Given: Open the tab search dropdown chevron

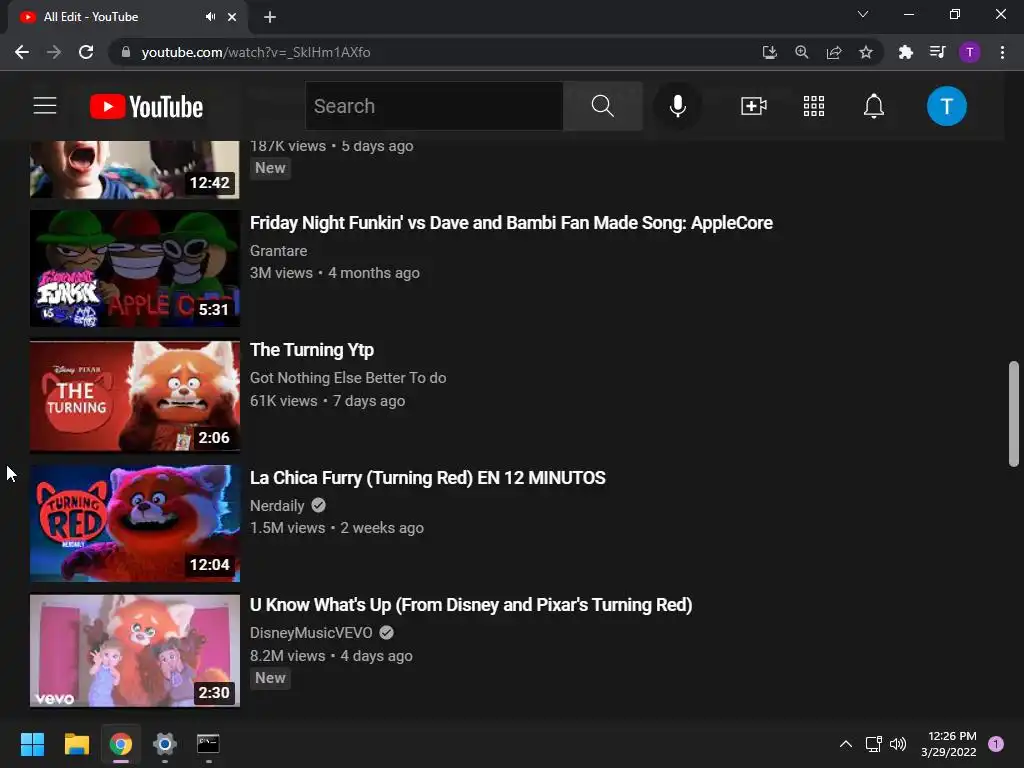Looking at the screenshot, I should click(863, 14).
